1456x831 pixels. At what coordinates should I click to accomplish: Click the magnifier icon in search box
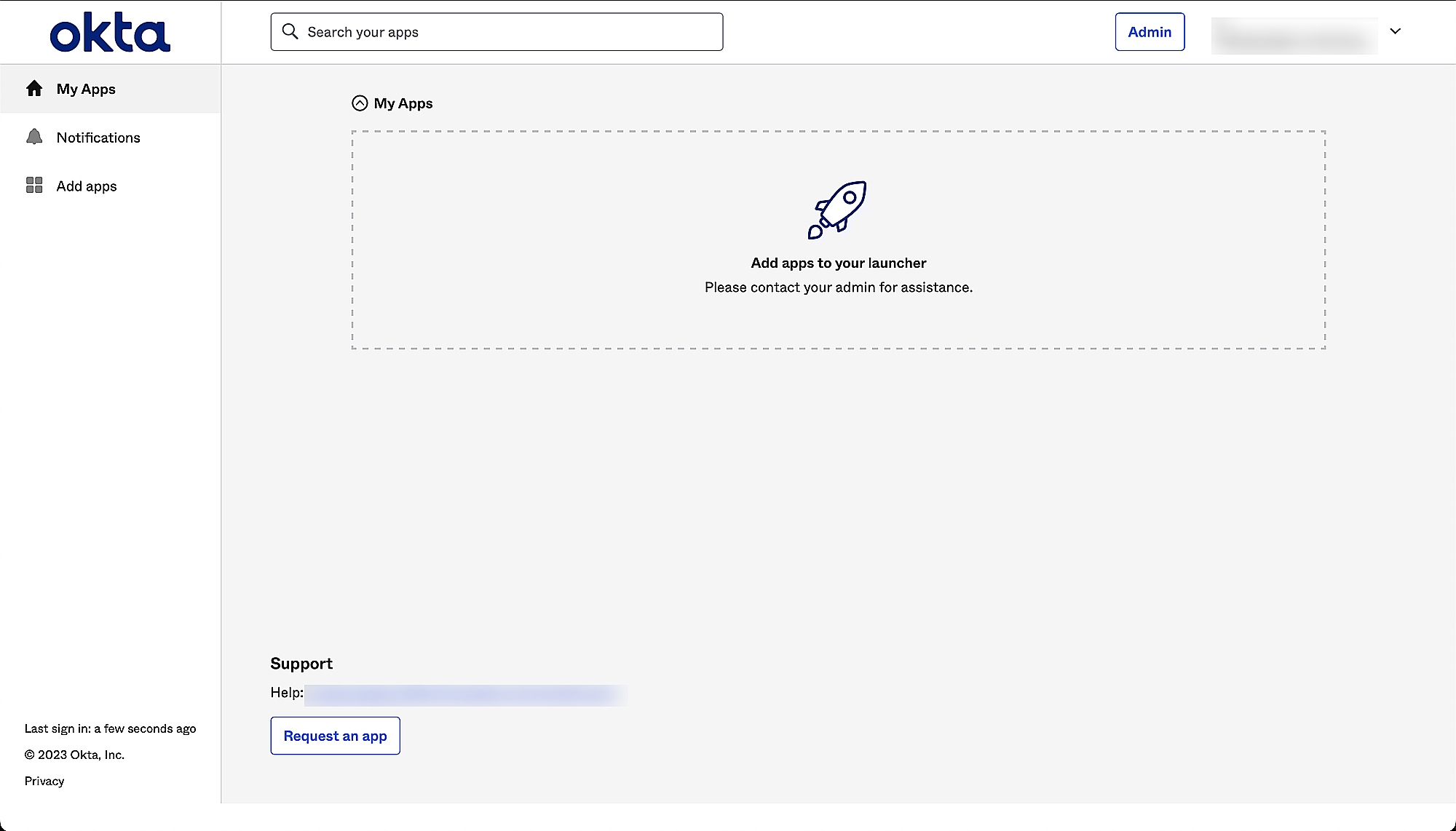[x=290, y=31]
